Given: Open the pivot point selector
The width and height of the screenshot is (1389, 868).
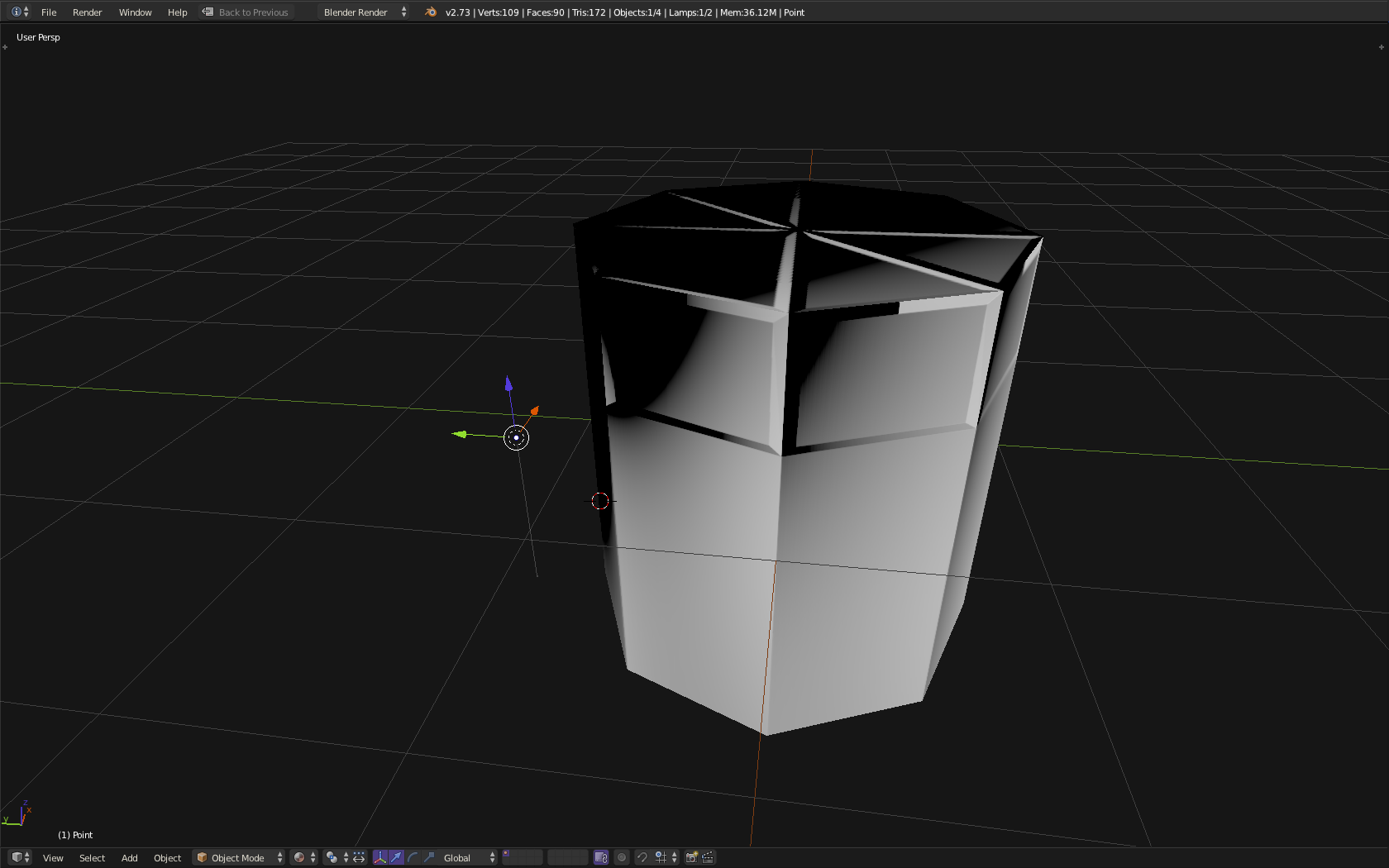Looking at the screenshot, I should pyautogui.click(x=337, y=857).
